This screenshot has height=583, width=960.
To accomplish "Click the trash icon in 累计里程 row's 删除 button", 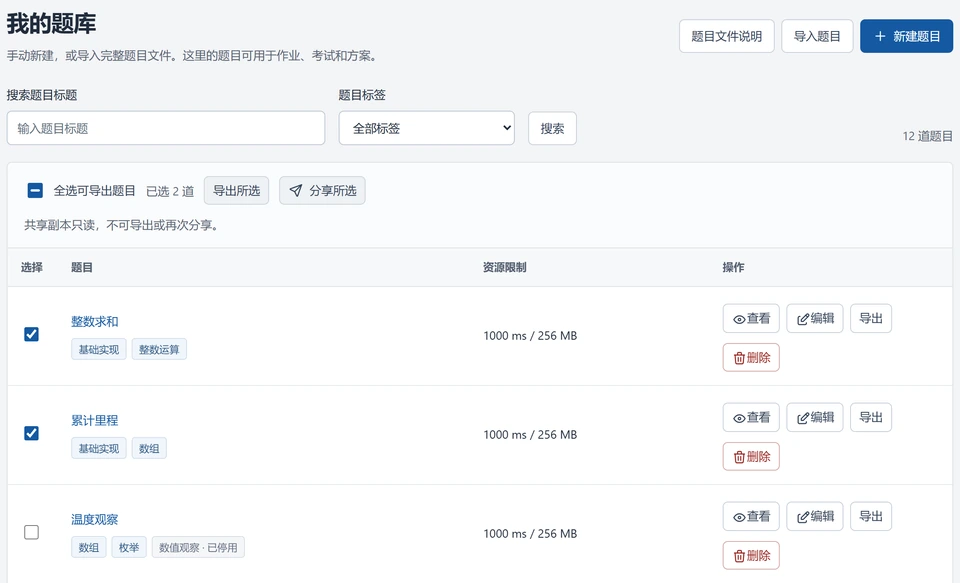I will [x=739, y=457].
